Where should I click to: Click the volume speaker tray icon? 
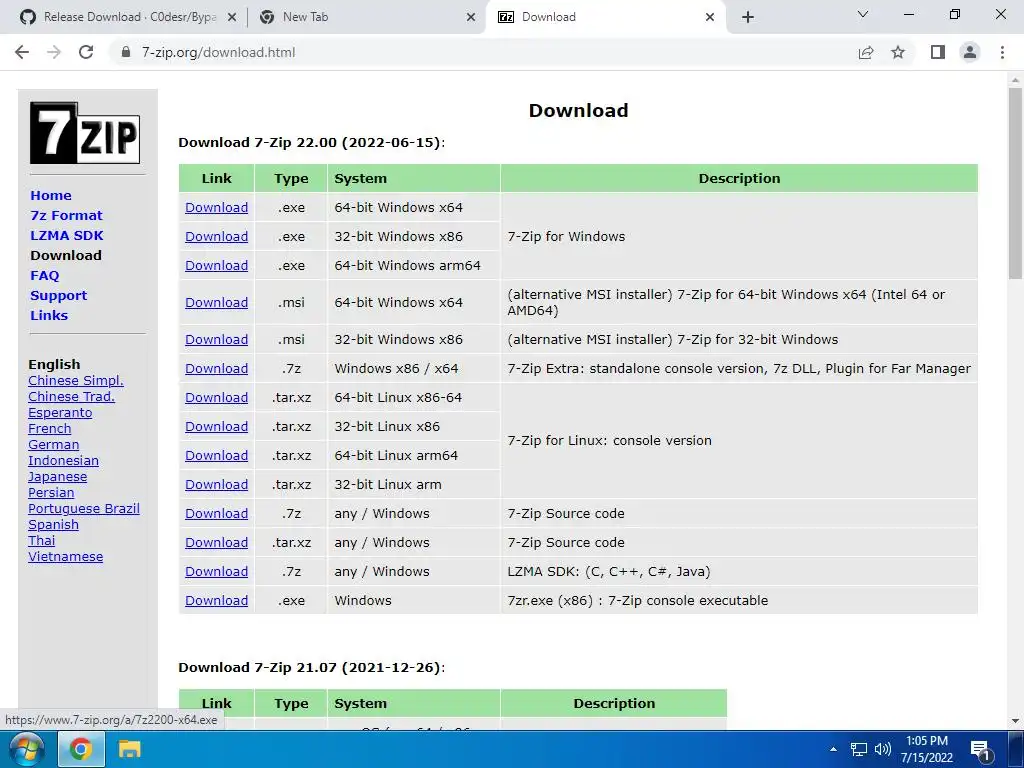[883, 749]
